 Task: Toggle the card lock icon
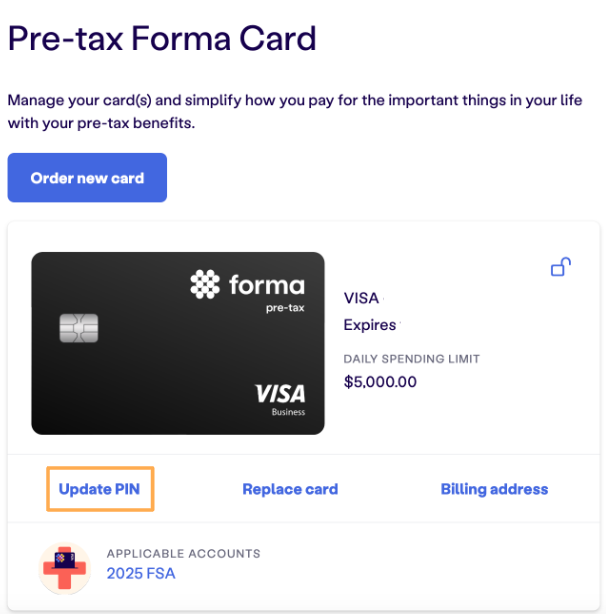coord(561,267)
